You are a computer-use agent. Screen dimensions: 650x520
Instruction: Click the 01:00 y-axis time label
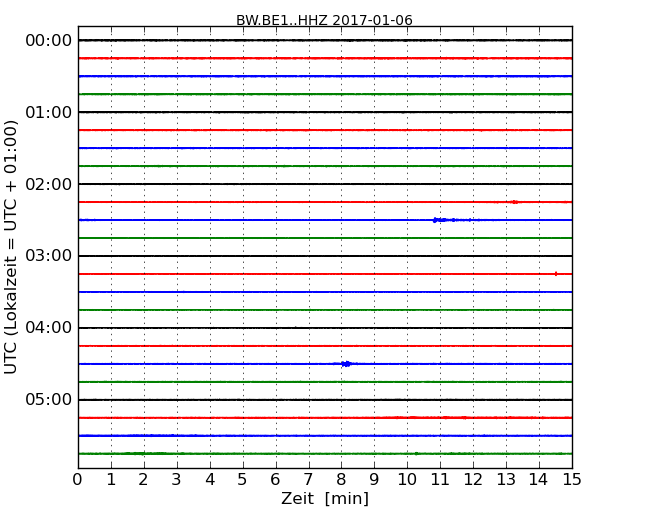click(x=49, y=112)
